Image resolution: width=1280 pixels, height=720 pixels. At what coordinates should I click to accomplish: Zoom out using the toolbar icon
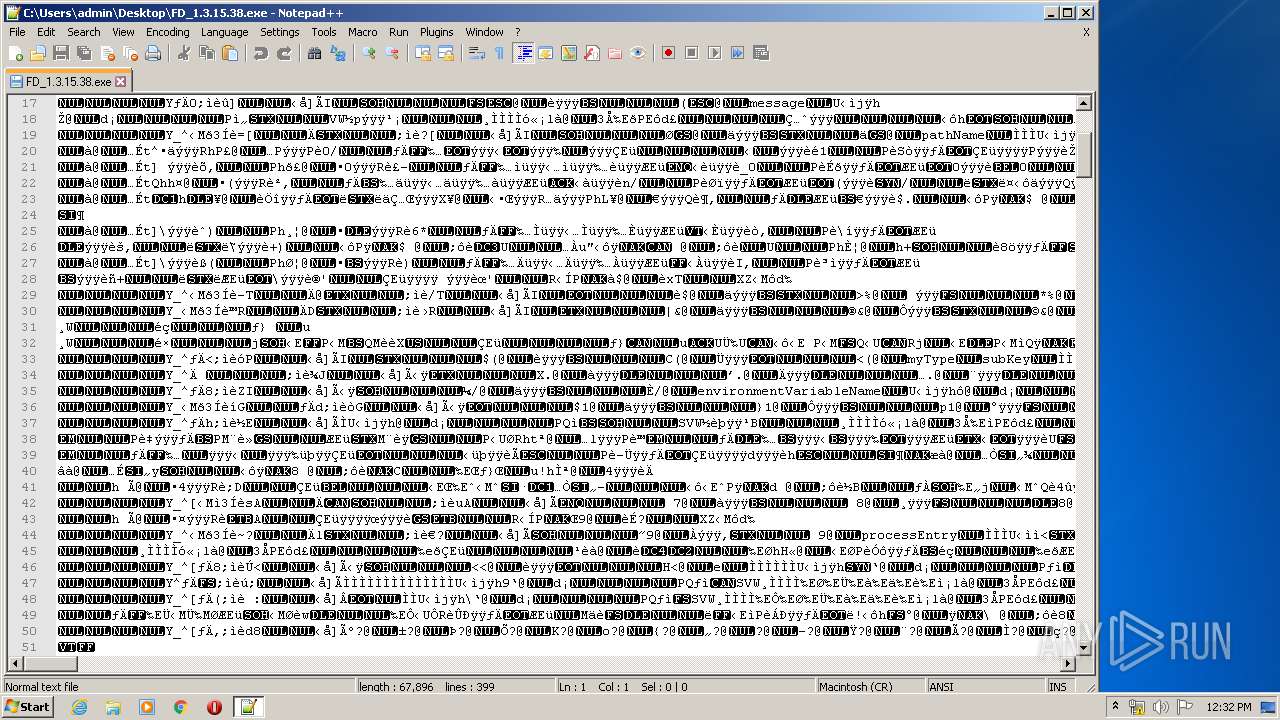pos(392,53)
